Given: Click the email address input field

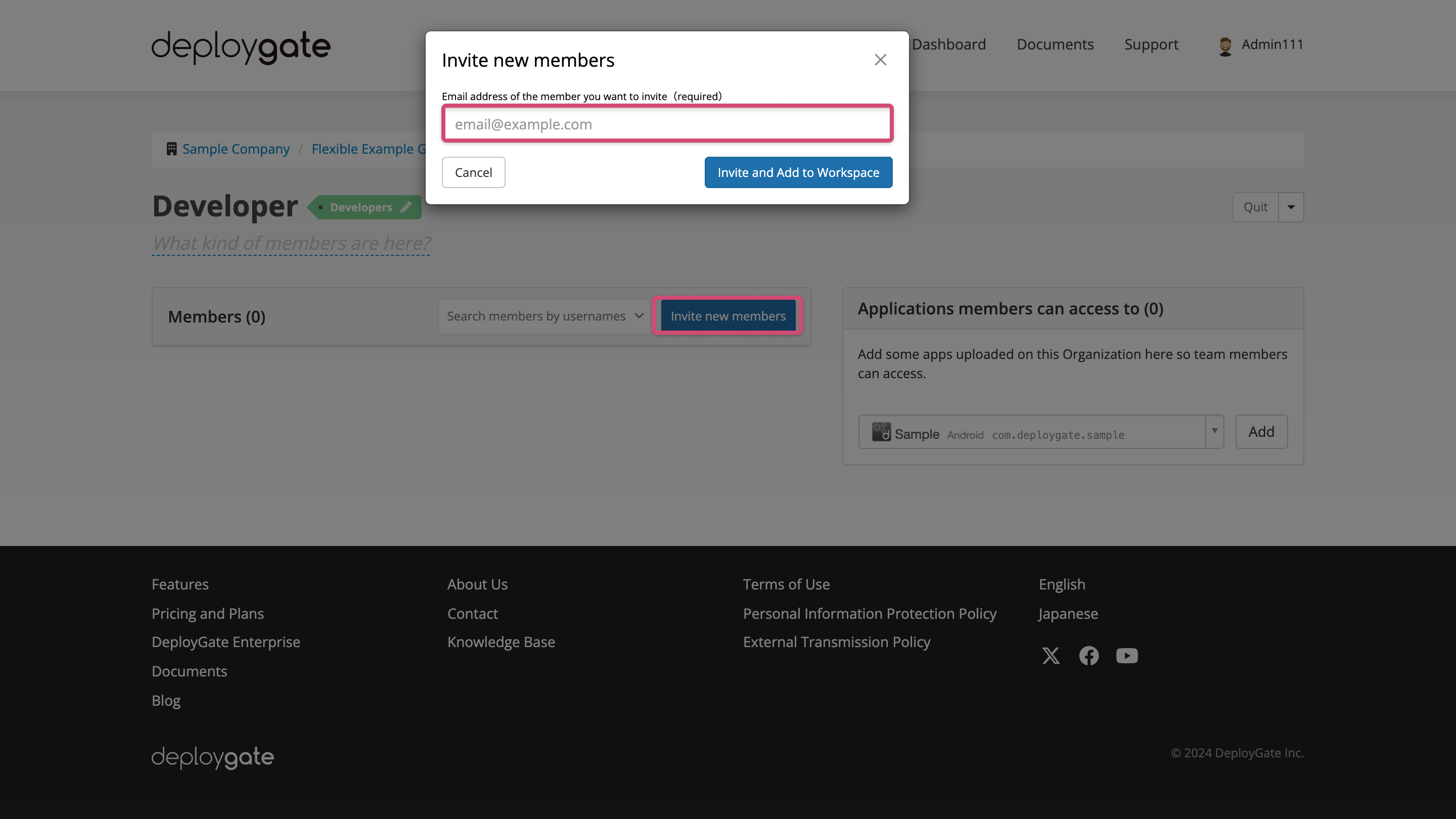Looking at the screenshot, I should pyautogui.click(x=667, y=123).
